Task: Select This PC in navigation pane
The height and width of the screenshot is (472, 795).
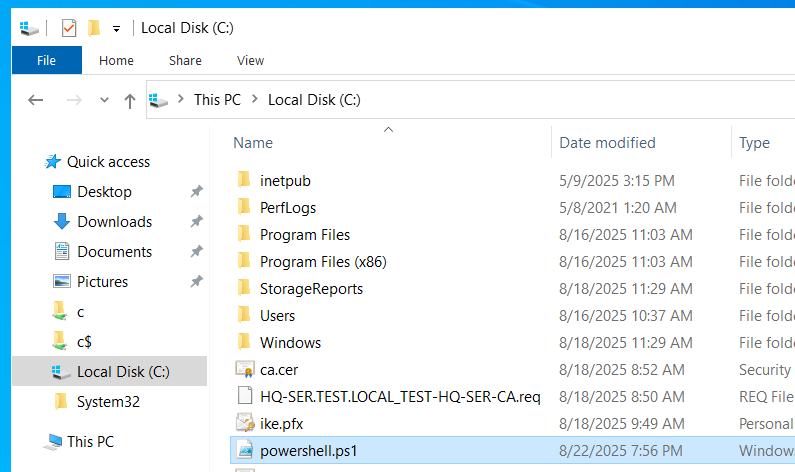Action: pos(90,442)
